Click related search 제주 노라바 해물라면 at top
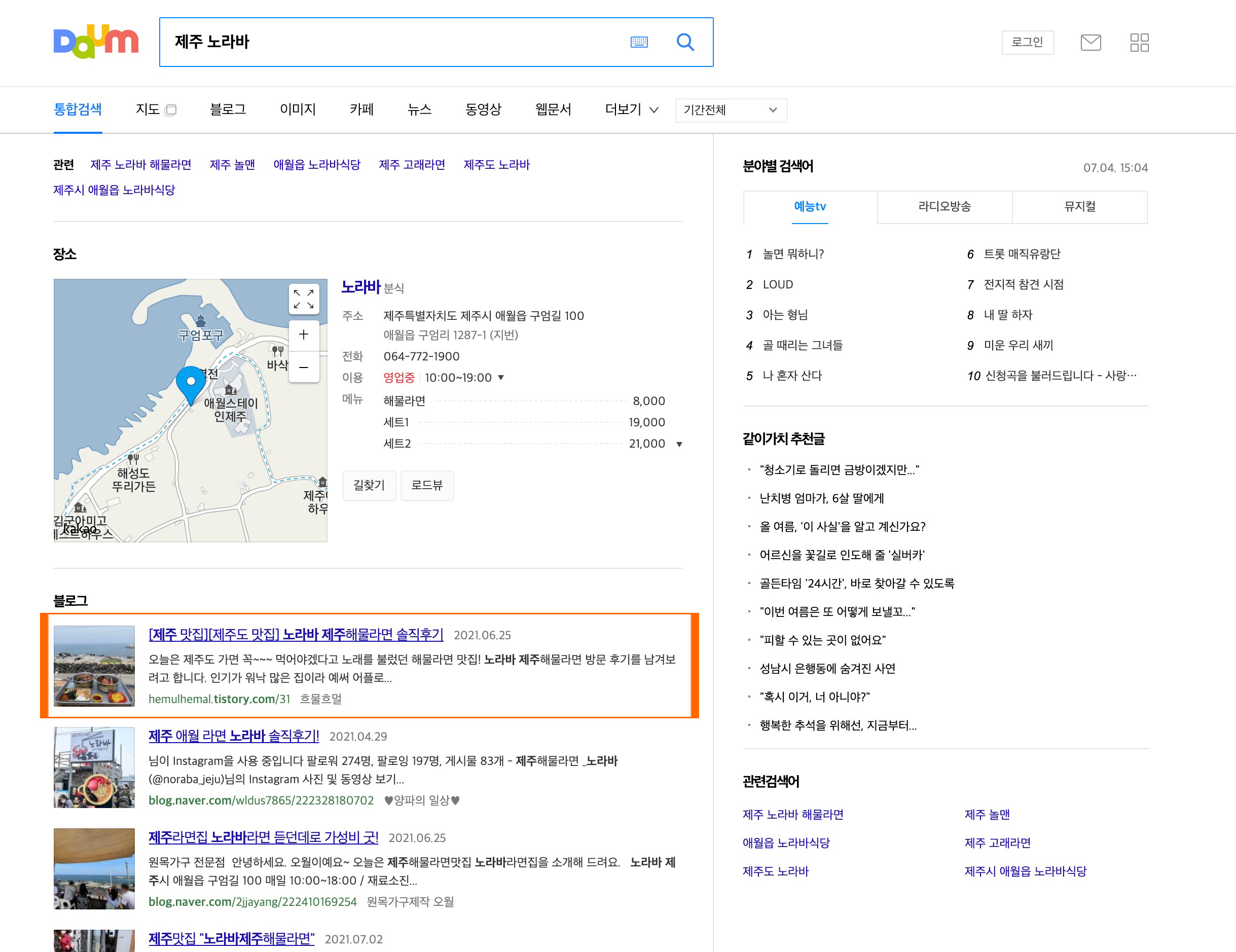The width and height of the screenshot is (1236, 952). click(x=141, y=165)
